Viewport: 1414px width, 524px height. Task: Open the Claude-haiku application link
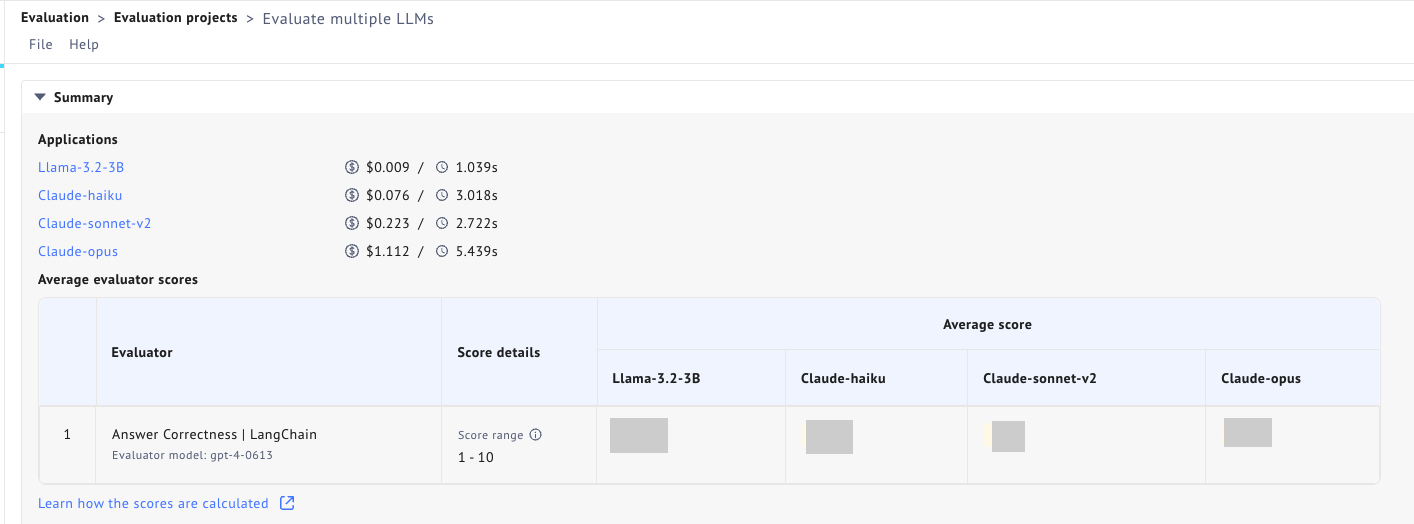(x=80, y=196)
